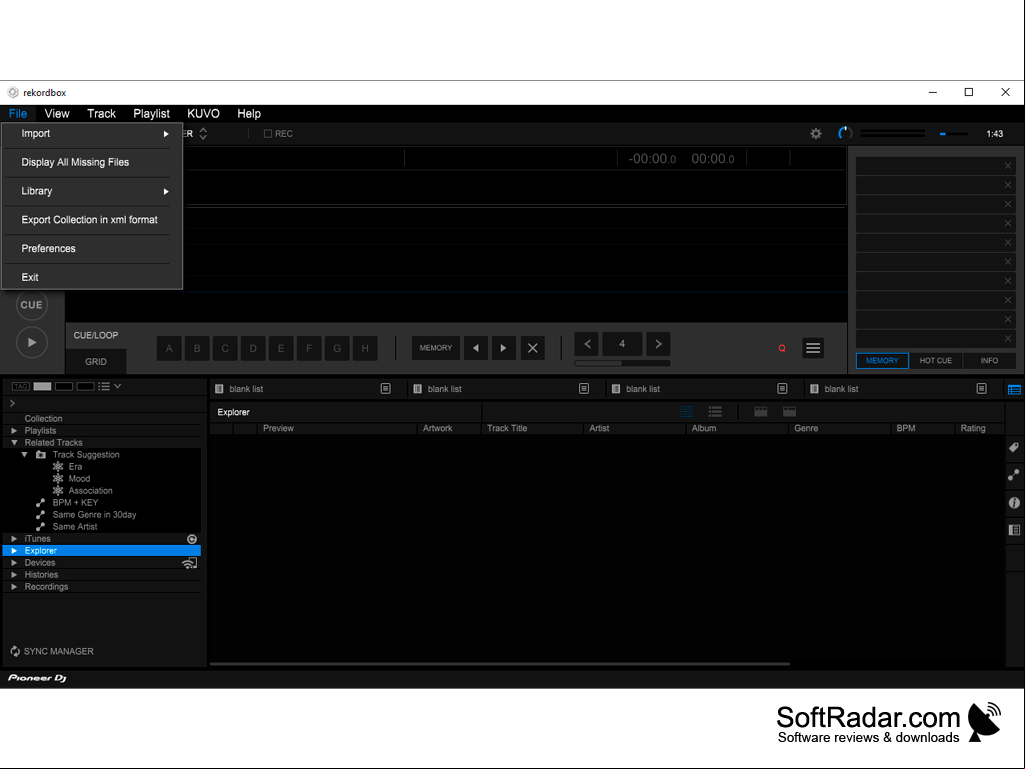Click the icon beside Association

tap(58, 490)
